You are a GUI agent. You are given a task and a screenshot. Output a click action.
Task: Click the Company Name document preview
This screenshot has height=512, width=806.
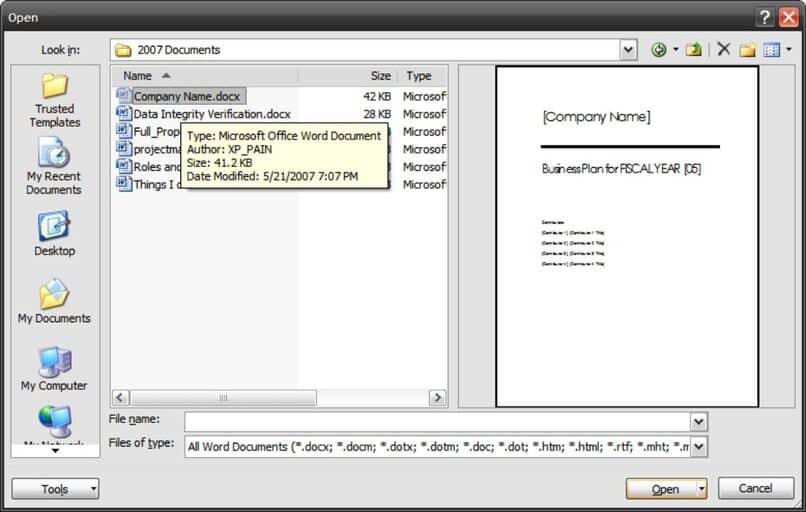(627, 236)
